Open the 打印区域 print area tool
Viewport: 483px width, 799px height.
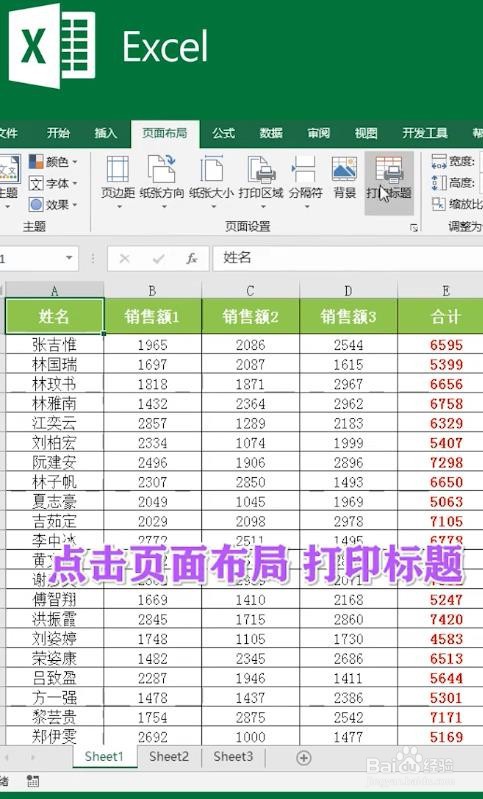tap(261, 183)
